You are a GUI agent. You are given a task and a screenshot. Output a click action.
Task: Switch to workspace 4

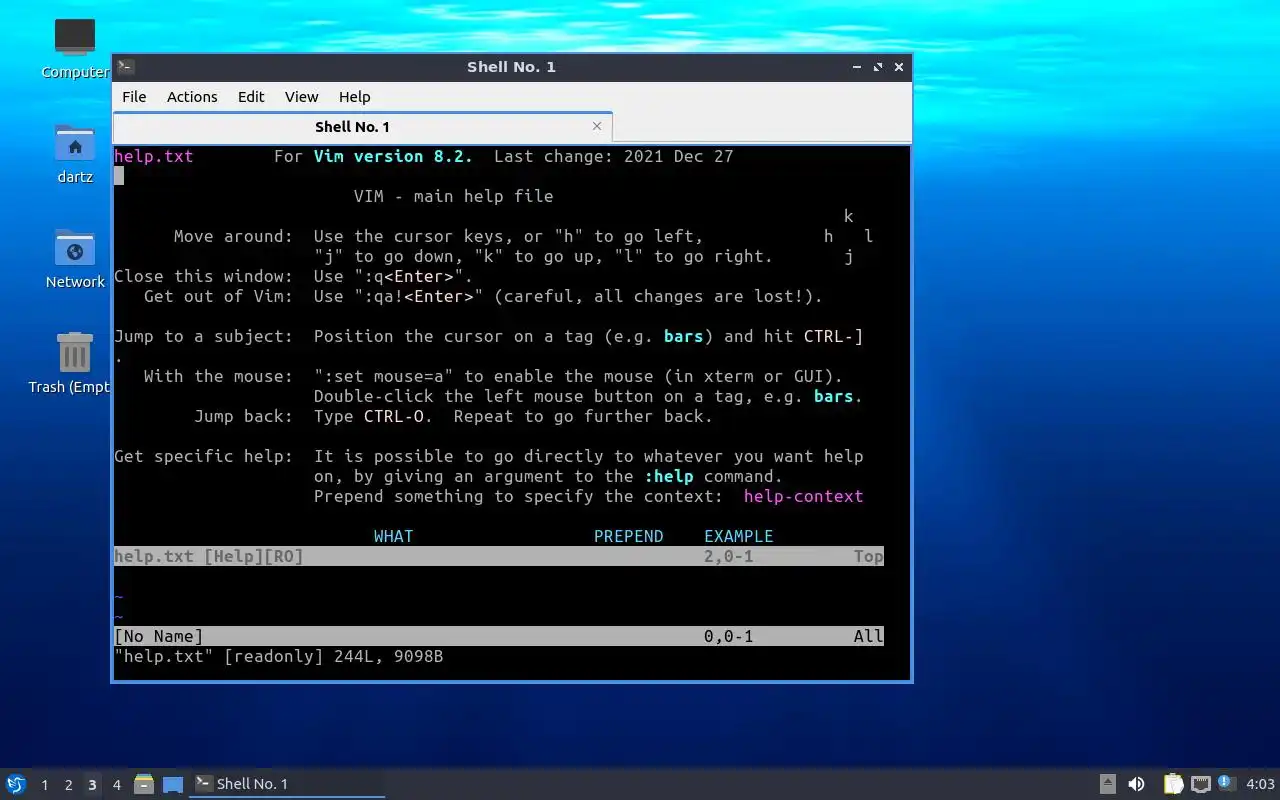click(116, 785)
